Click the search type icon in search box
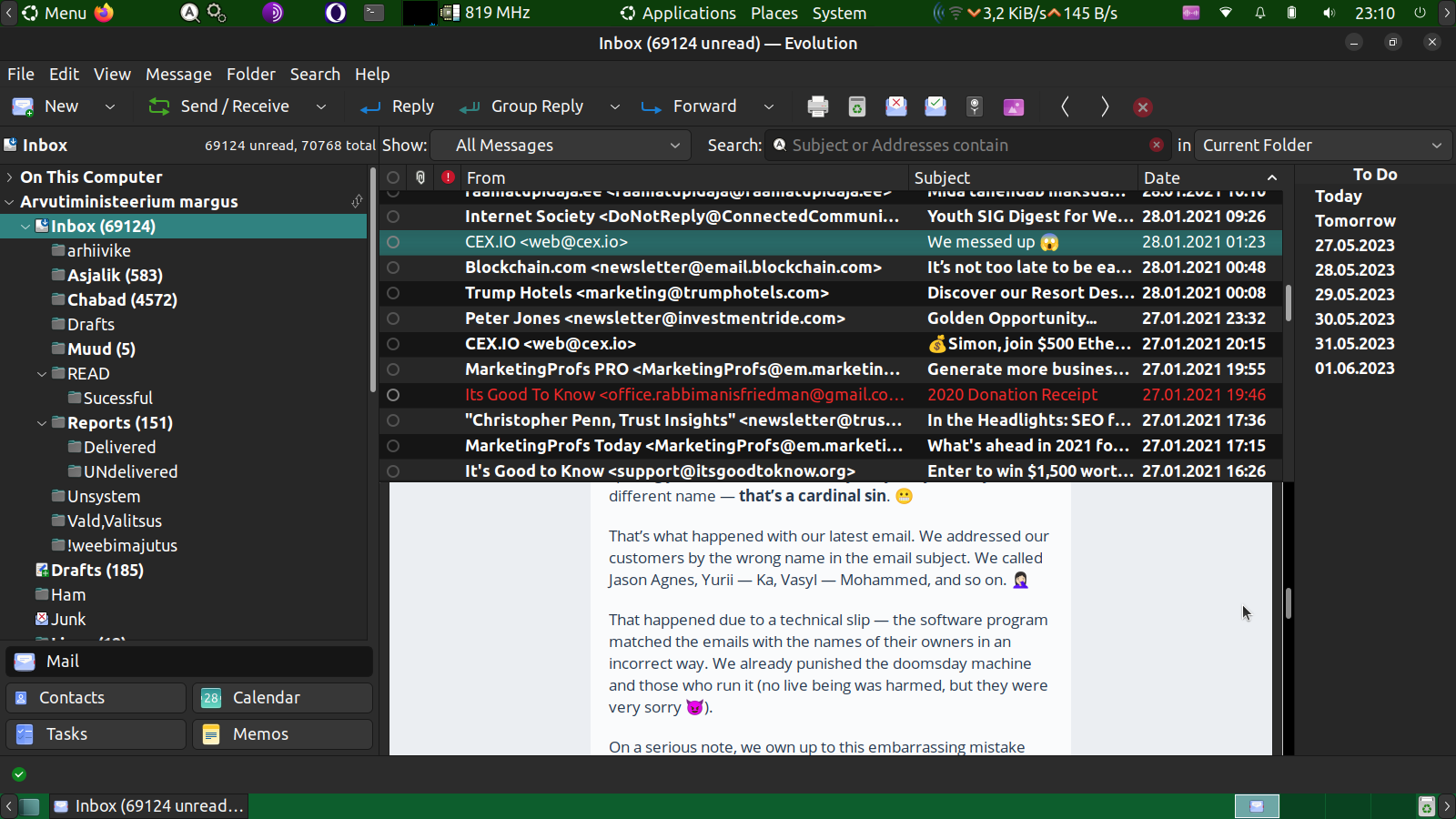The height and width of the screenshot is (819, 1456). [780, 145]
